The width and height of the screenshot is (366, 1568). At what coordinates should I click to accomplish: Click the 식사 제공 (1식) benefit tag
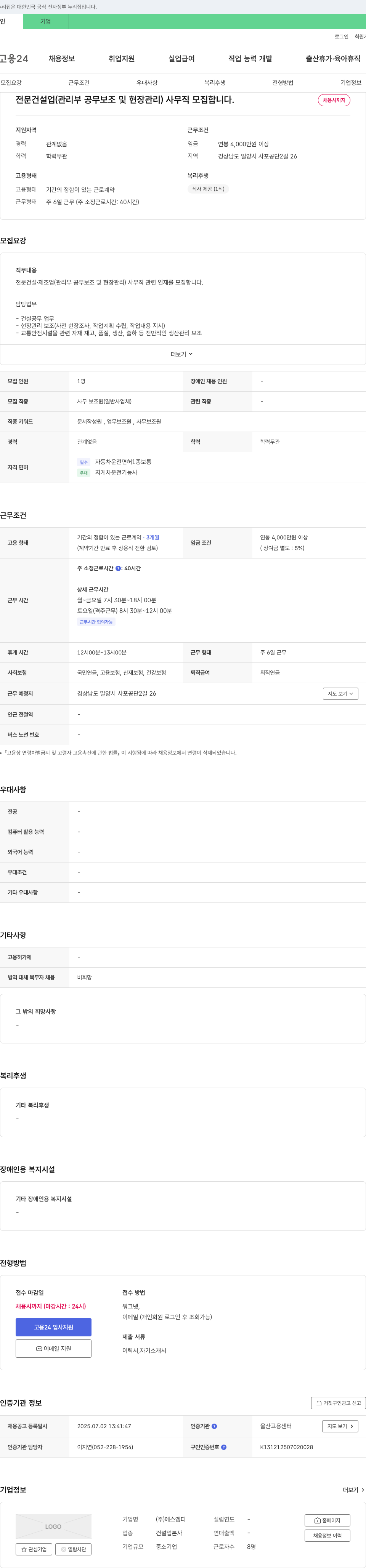[208, 189]
